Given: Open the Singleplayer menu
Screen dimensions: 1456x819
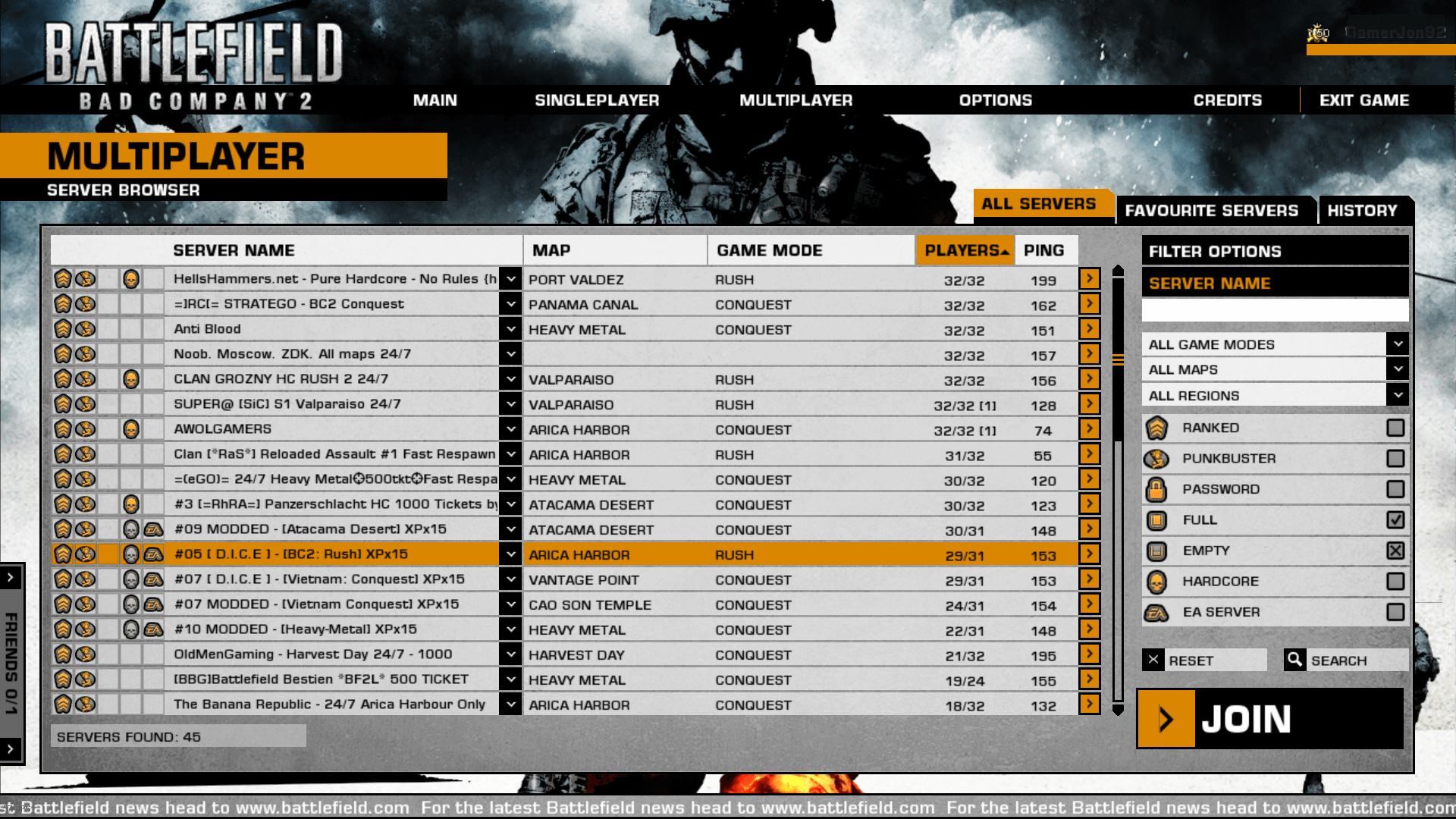Looking at the screenshot, I should point(597,100).
